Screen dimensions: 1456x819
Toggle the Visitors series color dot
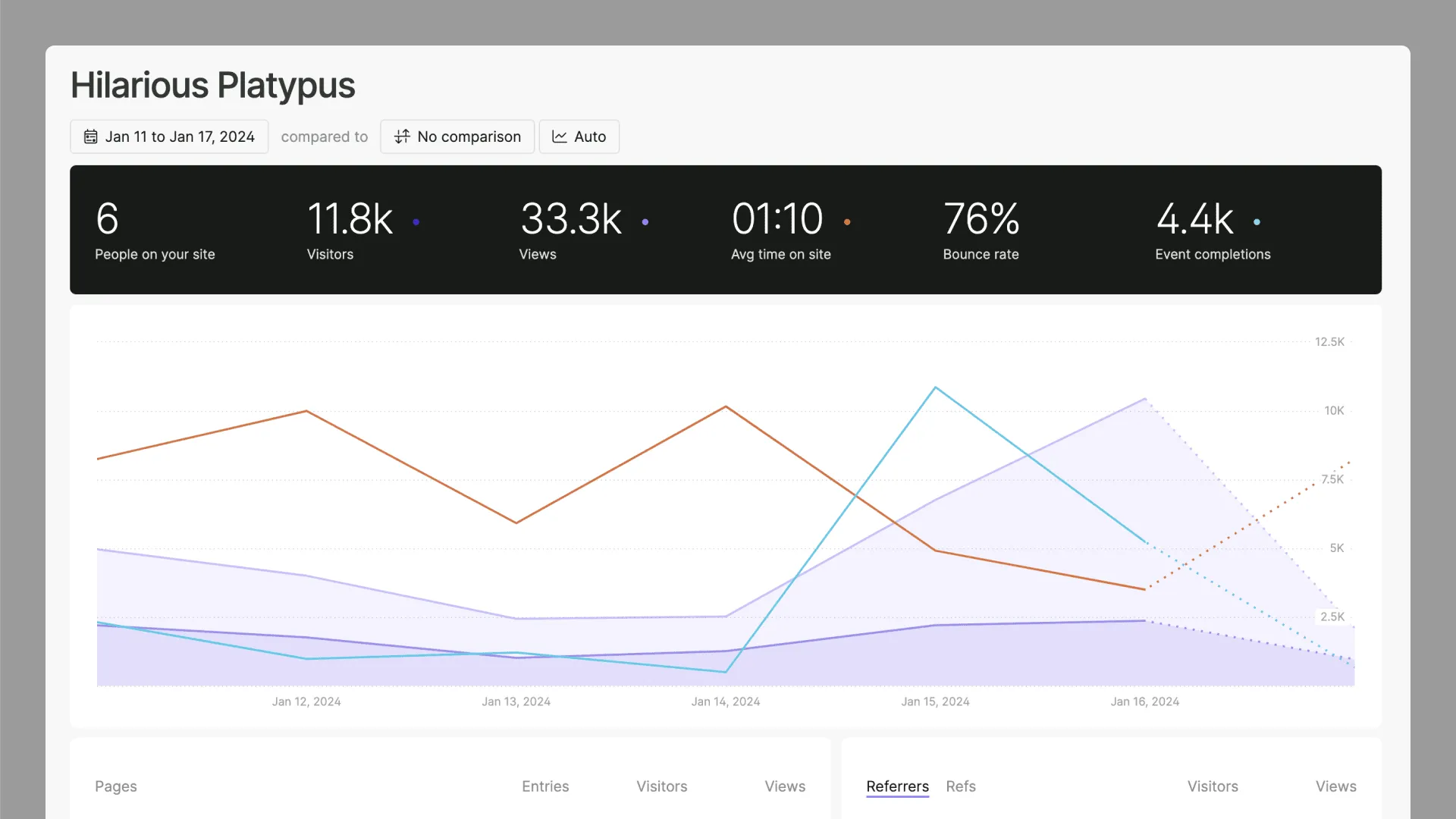point(416,222)
